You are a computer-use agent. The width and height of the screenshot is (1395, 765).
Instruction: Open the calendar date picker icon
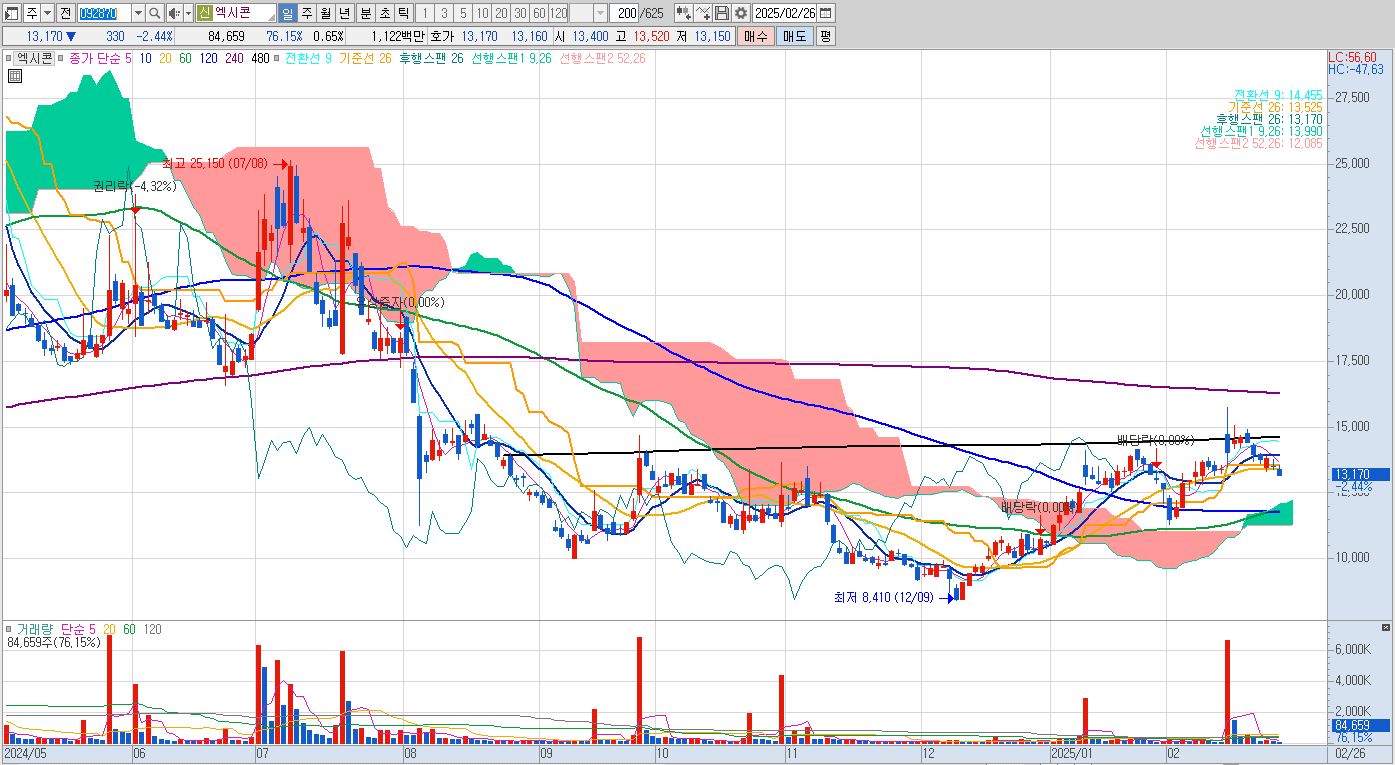point(826,13)
